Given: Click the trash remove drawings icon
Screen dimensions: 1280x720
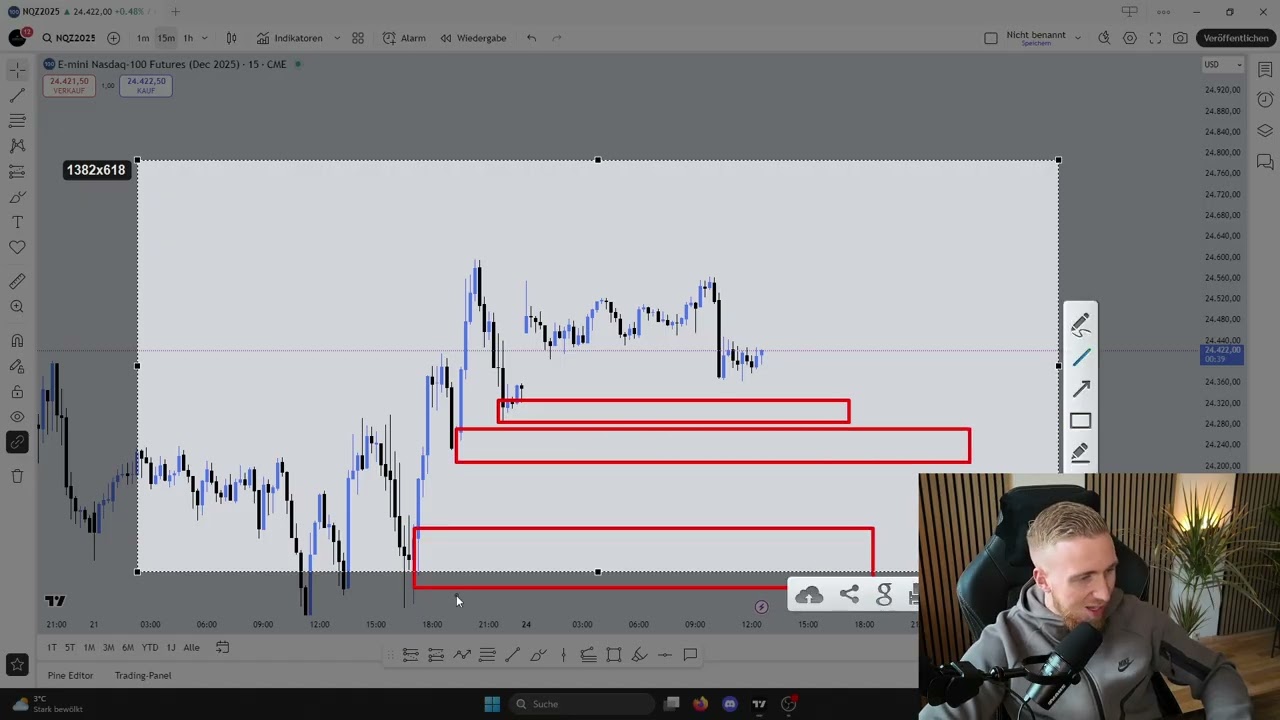Looking at the screenshot, I should (x=17, y=476).
